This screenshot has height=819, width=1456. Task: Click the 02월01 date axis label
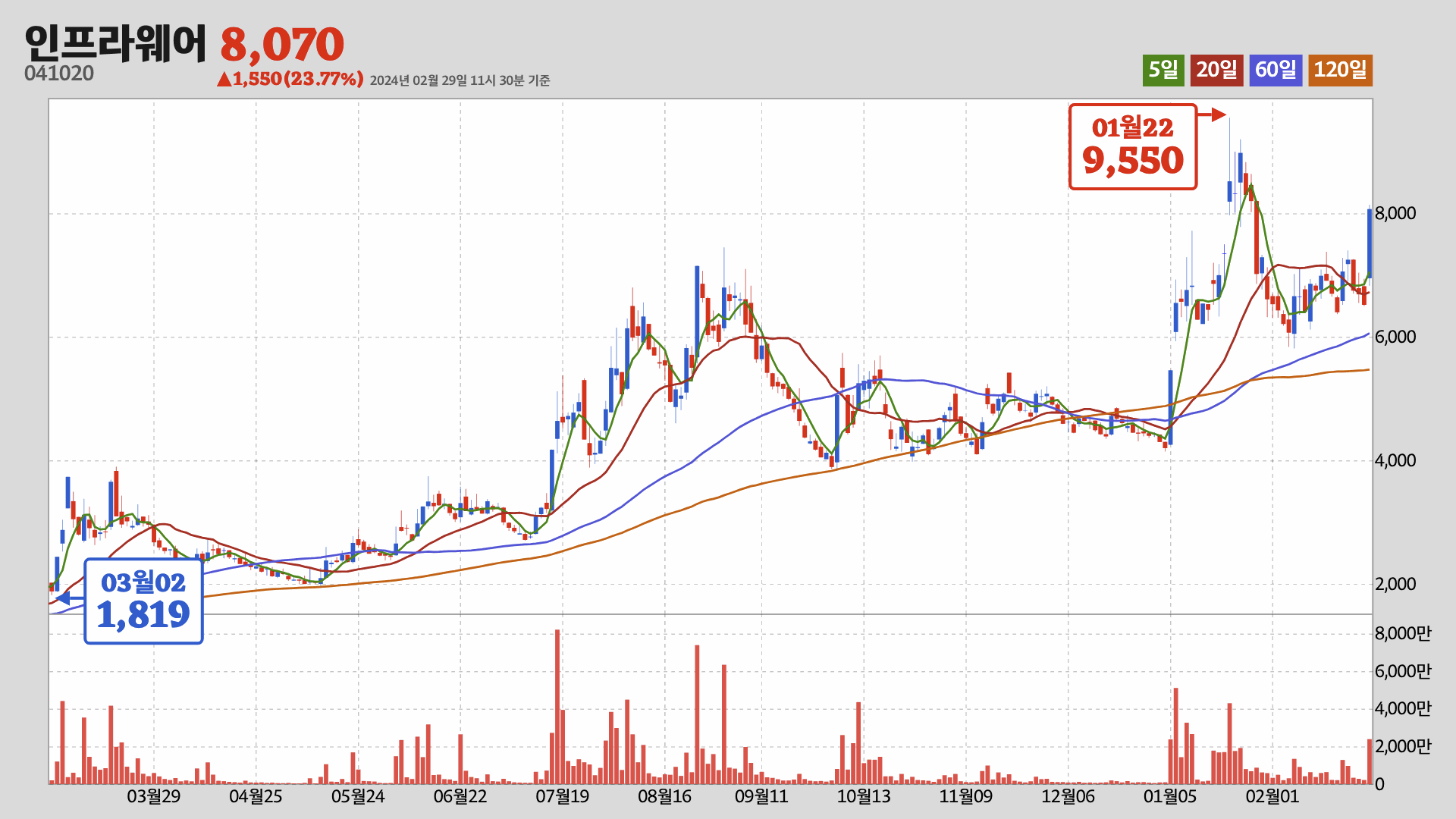click(1272, 796)
